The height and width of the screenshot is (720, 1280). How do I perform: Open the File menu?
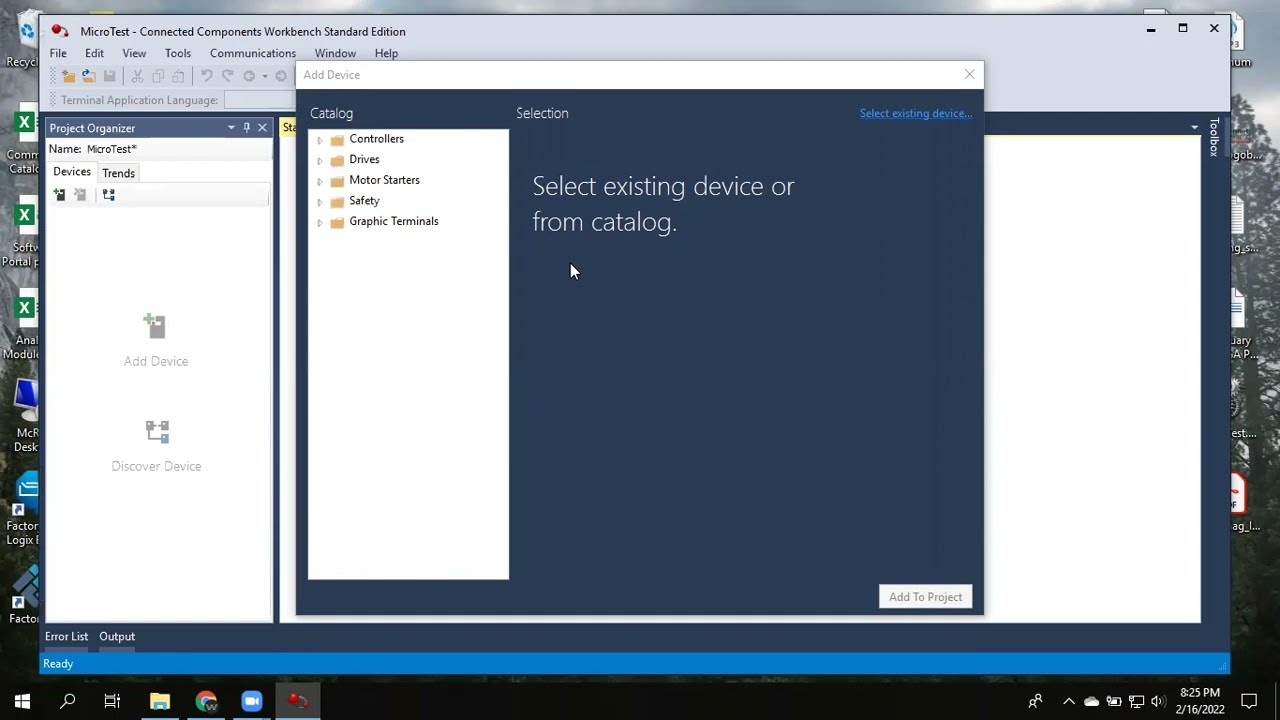pos(58,53)
